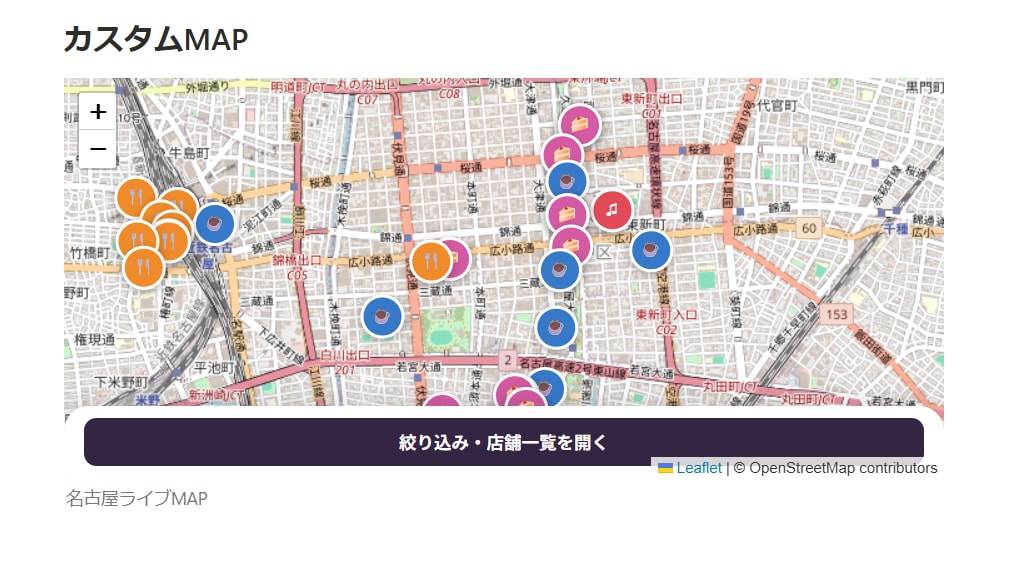
Task: Select the blue coffee marker on 桜通 at 大津通
Action: point(568,181)
